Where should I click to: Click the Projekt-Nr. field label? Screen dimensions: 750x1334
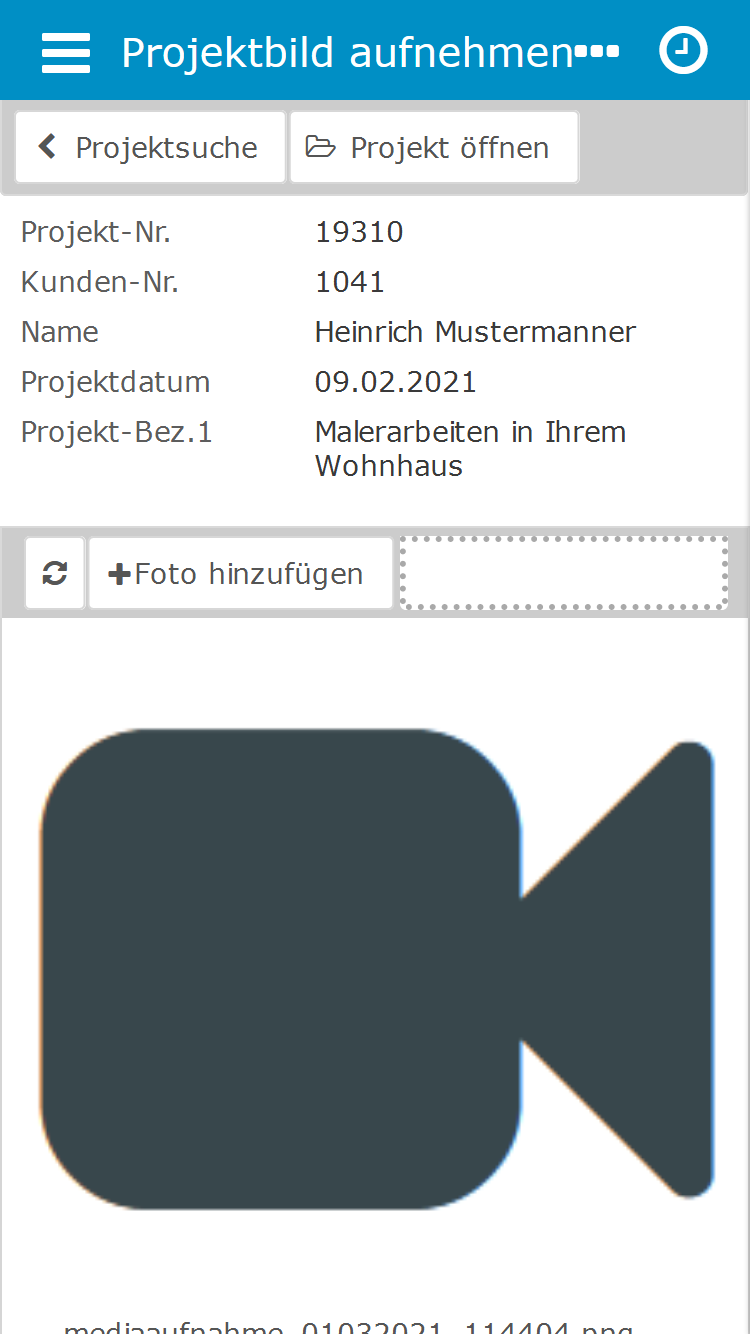(x=96, y=232)
